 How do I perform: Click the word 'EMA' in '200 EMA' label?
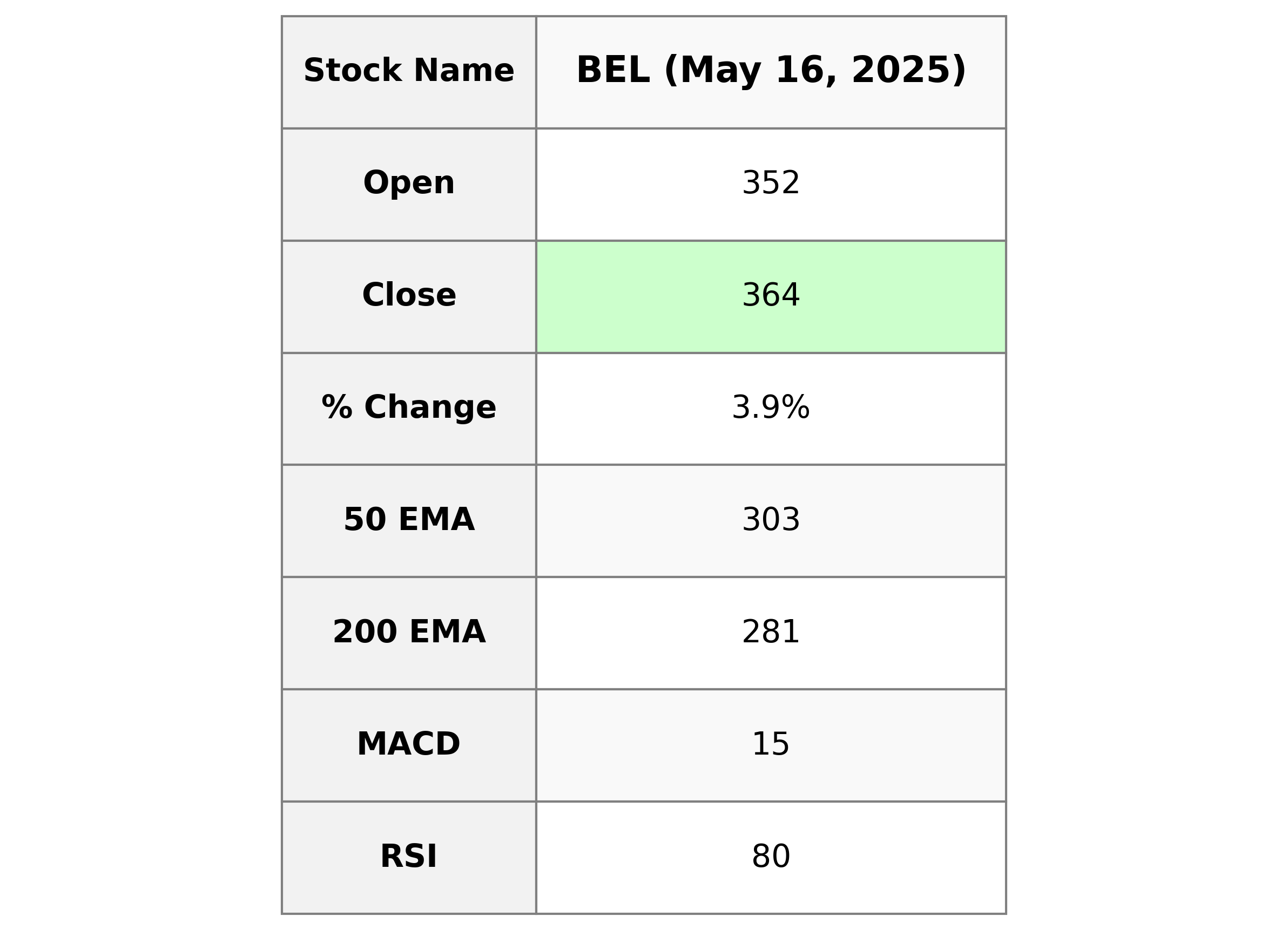click(447, 632)
